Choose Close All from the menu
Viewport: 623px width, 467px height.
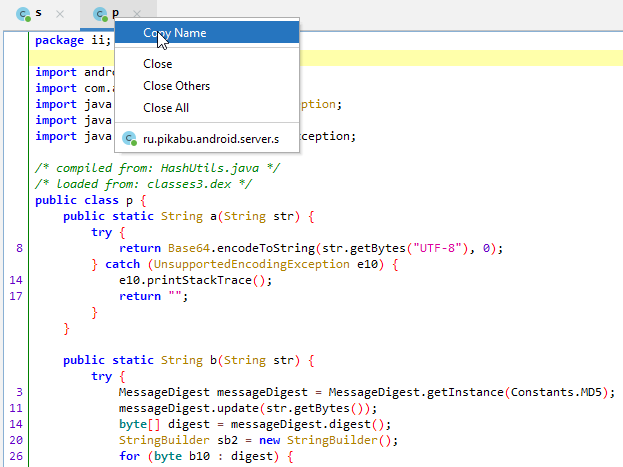point(166,108)
